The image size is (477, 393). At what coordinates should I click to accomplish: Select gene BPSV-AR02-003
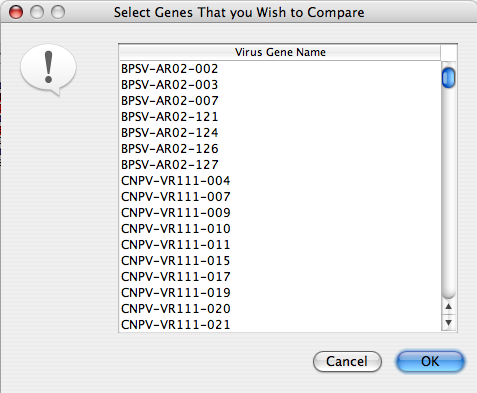[280, 85]
